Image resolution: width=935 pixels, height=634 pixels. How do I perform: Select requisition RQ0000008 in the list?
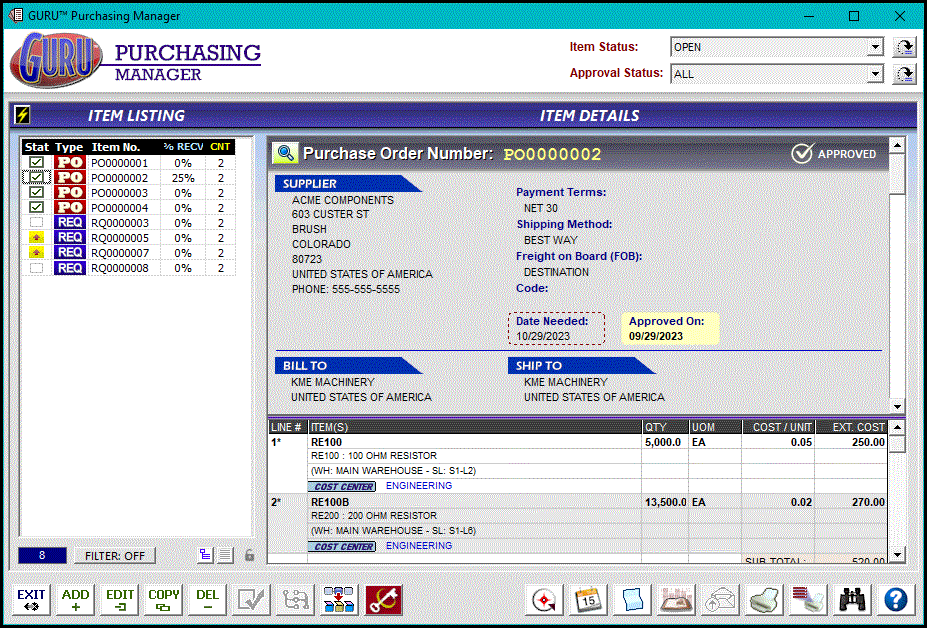tap(129, 269)
